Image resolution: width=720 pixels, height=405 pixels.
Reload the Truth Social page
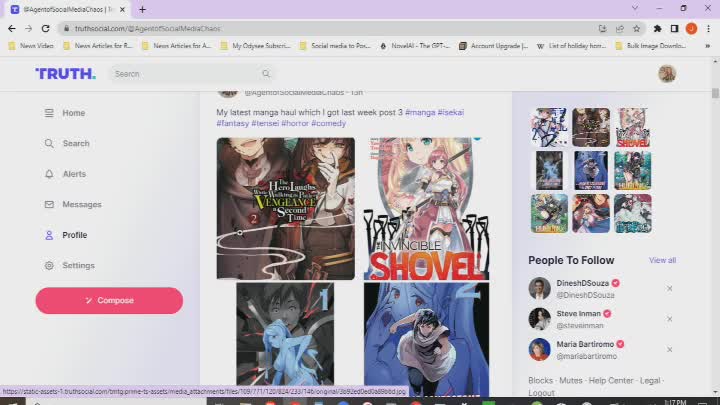[45, 28]
